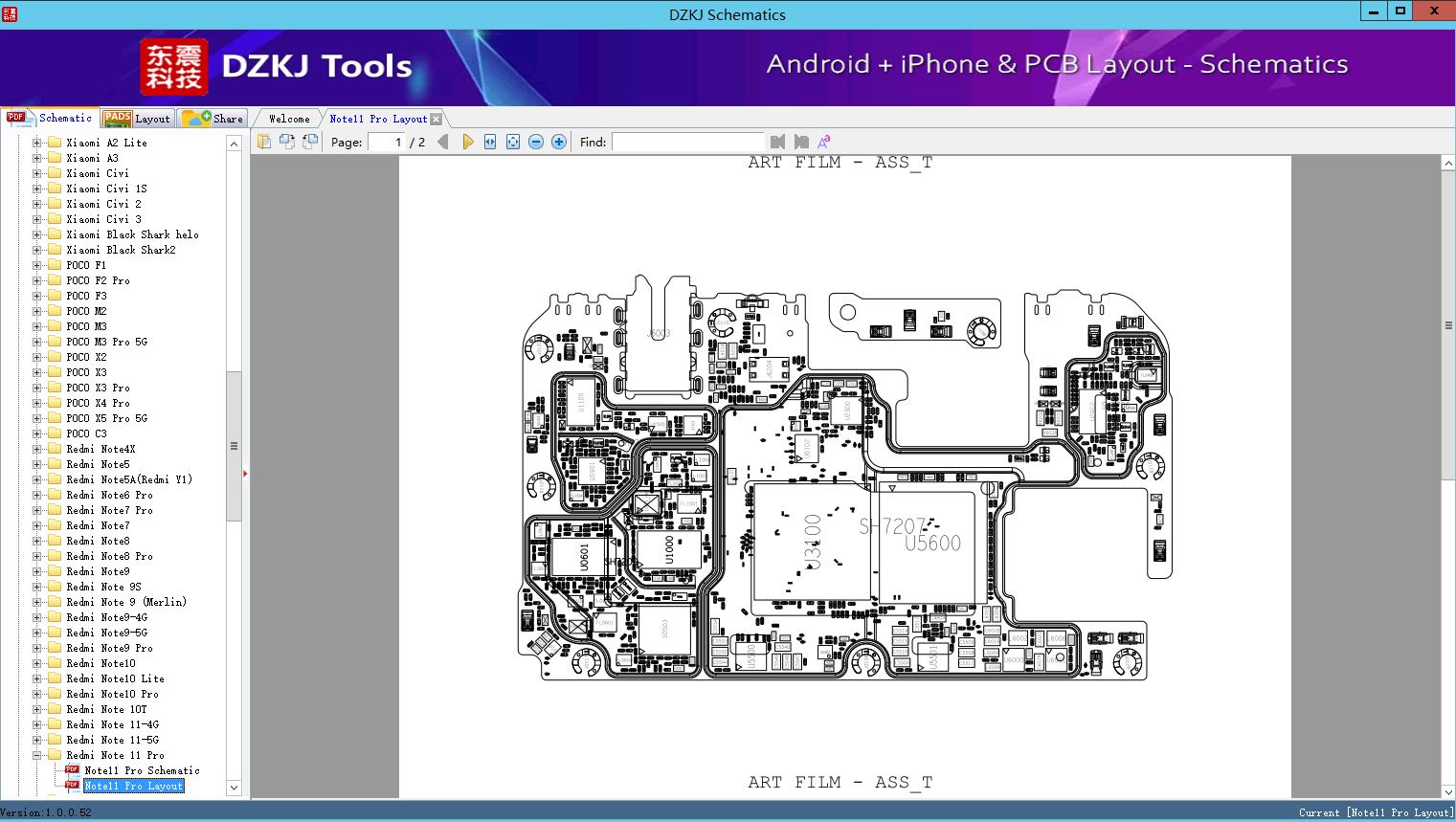The image size is (1456, 822).
Task: Click the red sidebar collapse arrow
Action: click(245, 473)
